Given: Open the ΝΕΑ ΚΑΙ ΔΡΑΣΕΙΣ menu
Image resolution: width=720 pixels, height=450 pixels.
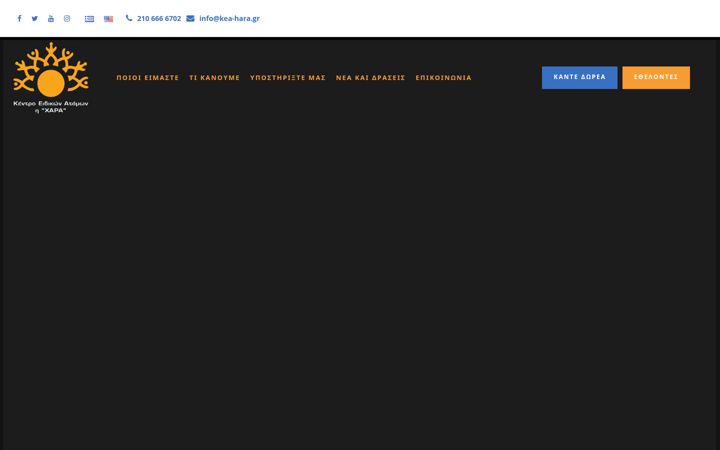Looking at the screenshot, I should pyautogui.click(x=371, y=78).
